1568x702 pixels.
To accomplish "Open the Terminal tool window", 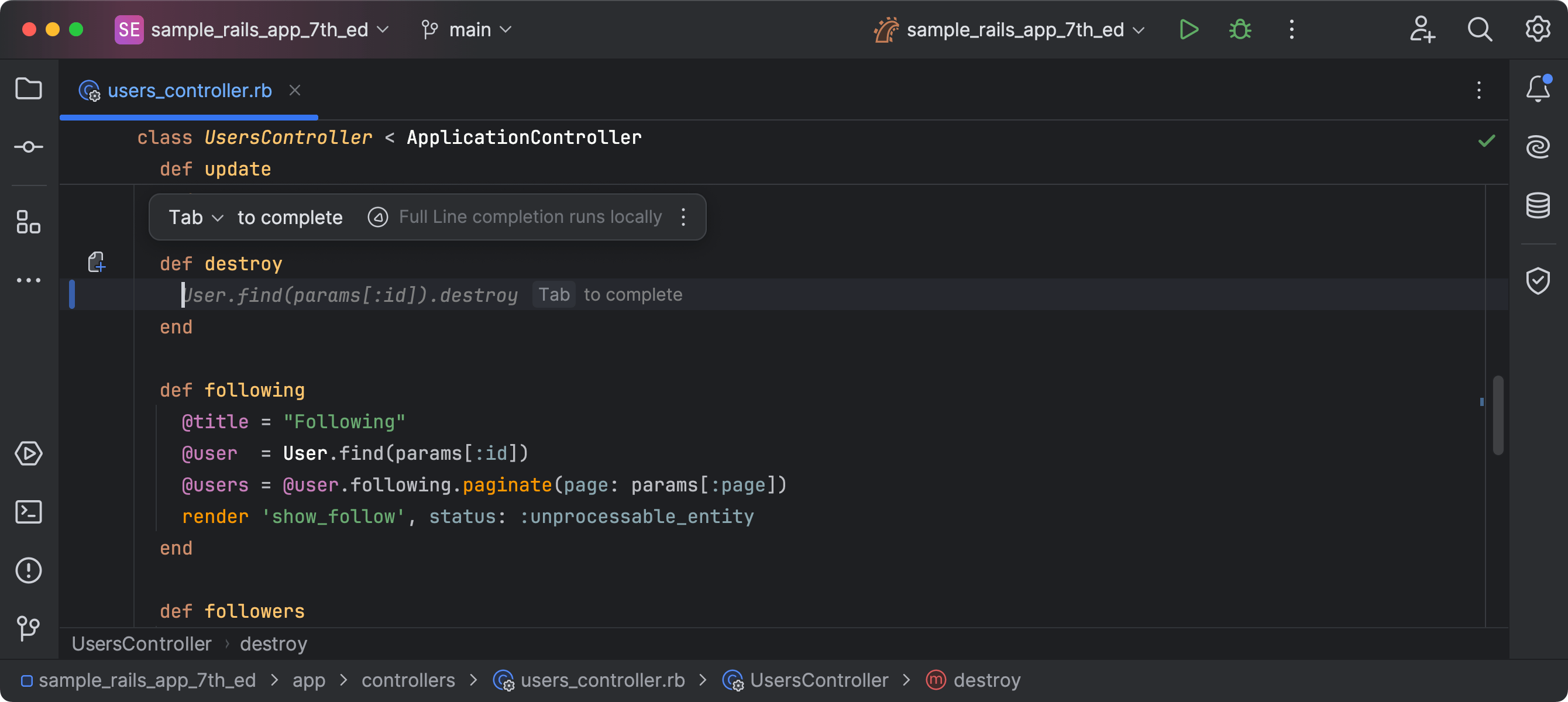I will click(x=29, y=512).
